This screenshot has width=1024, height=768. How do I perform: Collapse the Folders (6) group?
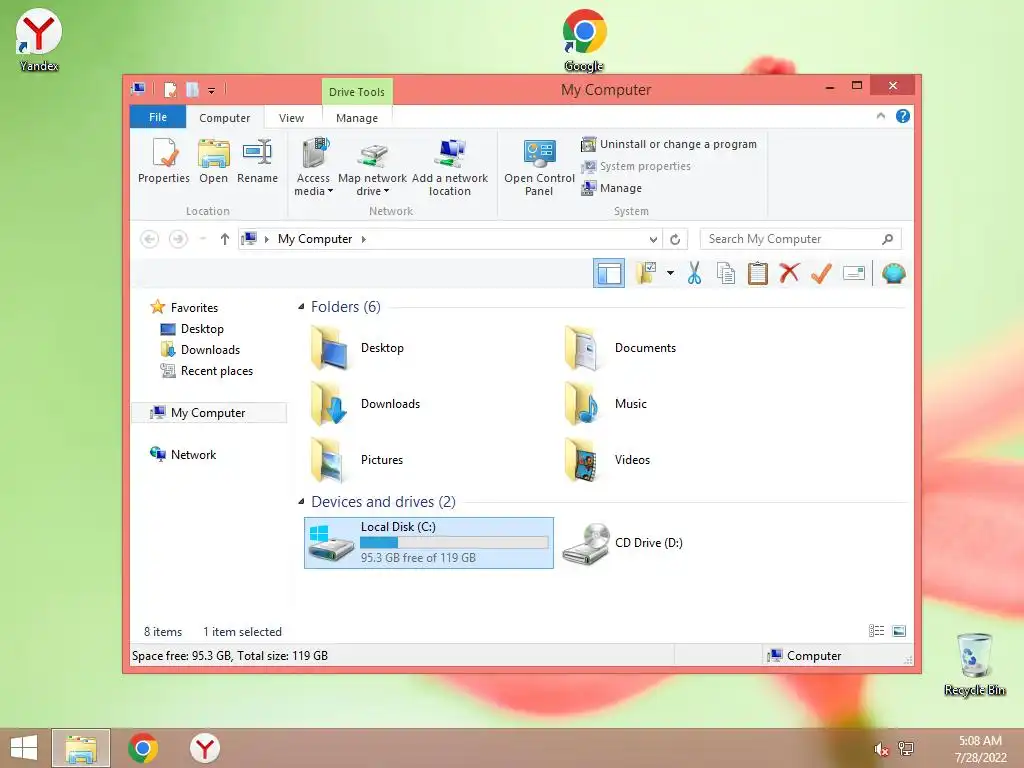tap(301, 306)
